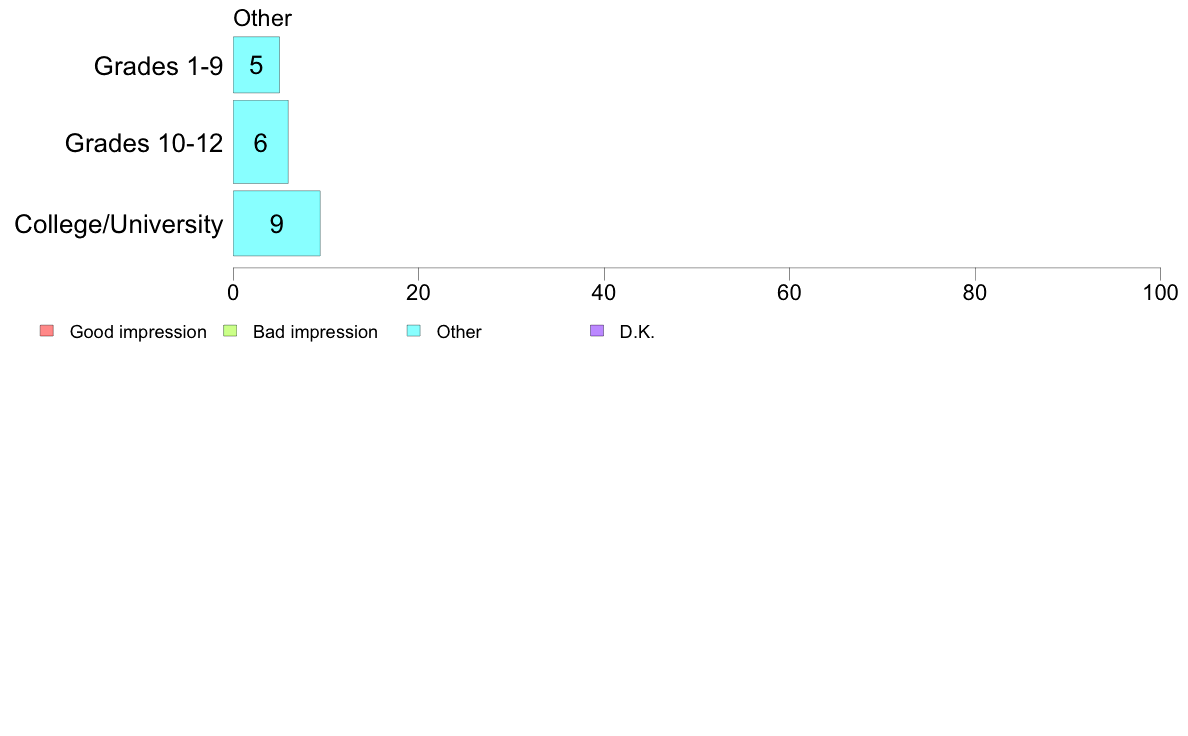Screen dimensions: 1188x736
Task: Click the D.K. purple legend swatch
Action: tap(597, 330)
